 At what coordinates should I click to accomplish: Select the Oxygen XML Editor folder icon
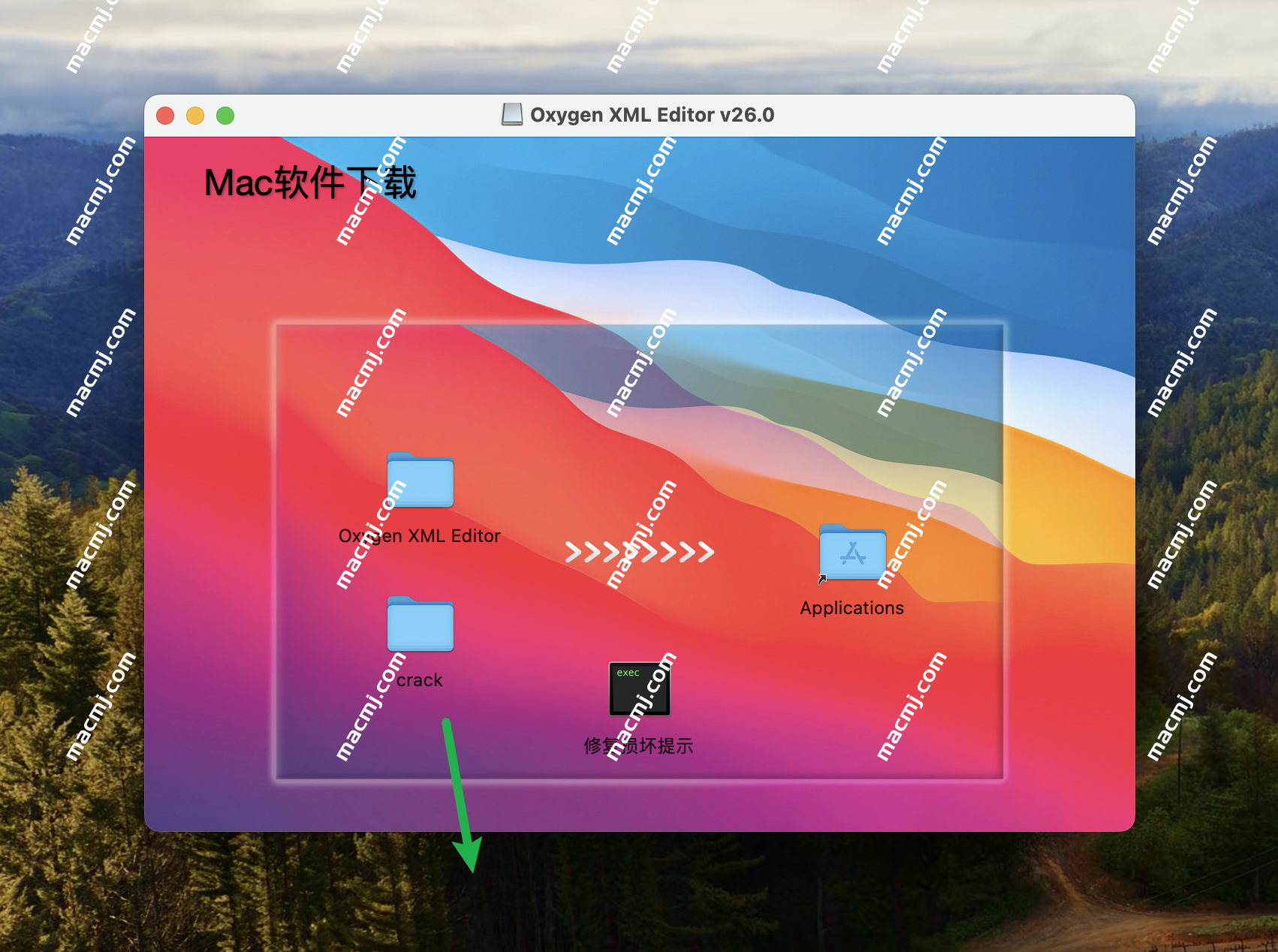point(420,480)
